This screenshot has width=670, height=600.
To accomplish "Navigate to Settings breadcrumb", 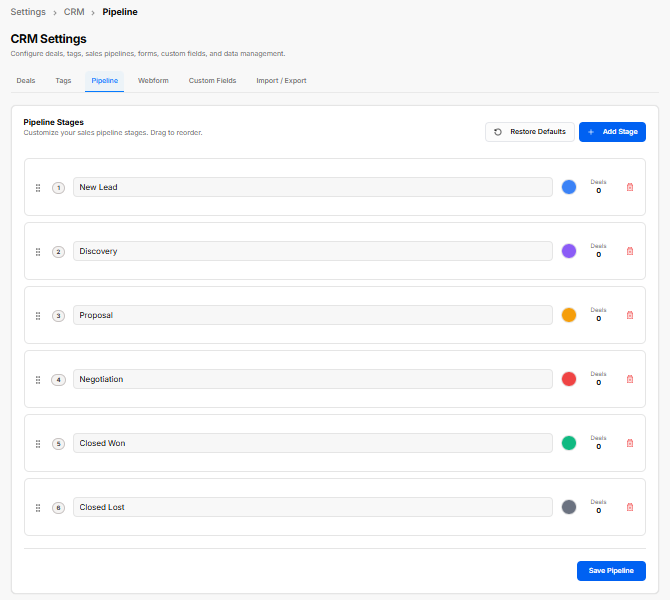I will (x=28, y=12).
